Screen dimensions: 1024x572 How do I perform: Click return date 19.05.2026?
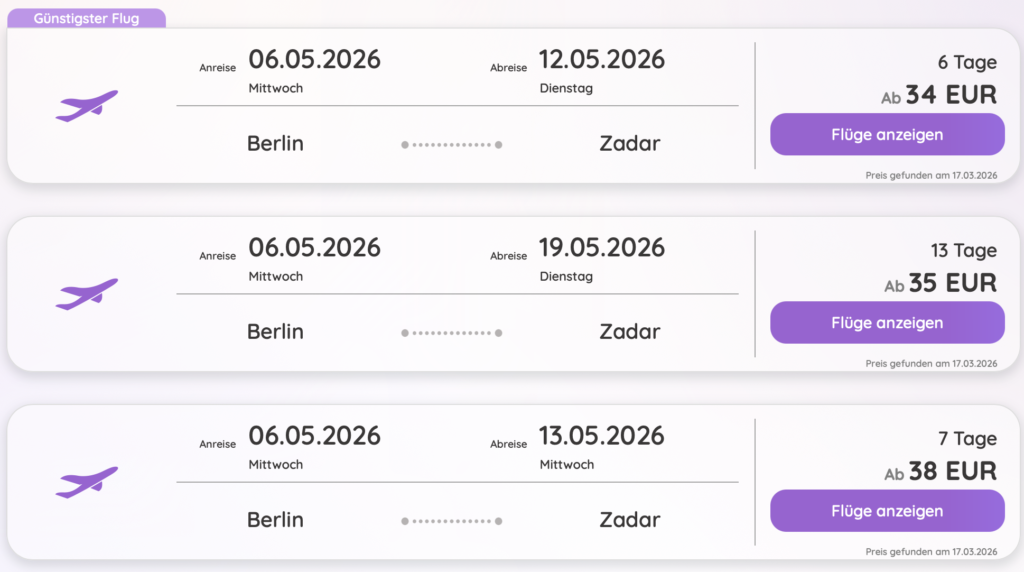(601, 248)
